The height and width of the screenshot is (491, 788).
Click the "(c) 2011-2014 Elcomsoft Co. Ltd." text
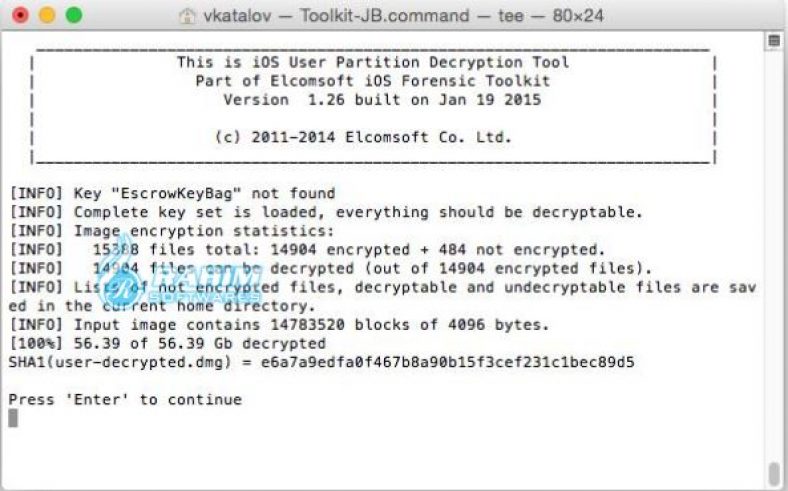coord(363,138)
